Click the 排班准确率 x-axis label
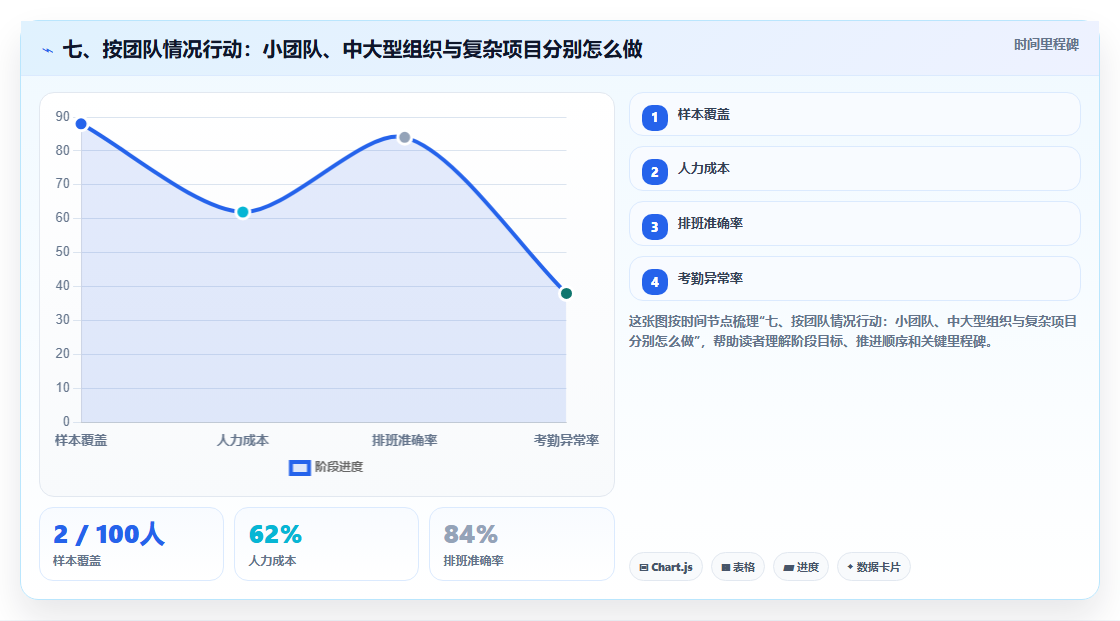This screenshot has height=621, width=1120. click(x=404, y=440)
